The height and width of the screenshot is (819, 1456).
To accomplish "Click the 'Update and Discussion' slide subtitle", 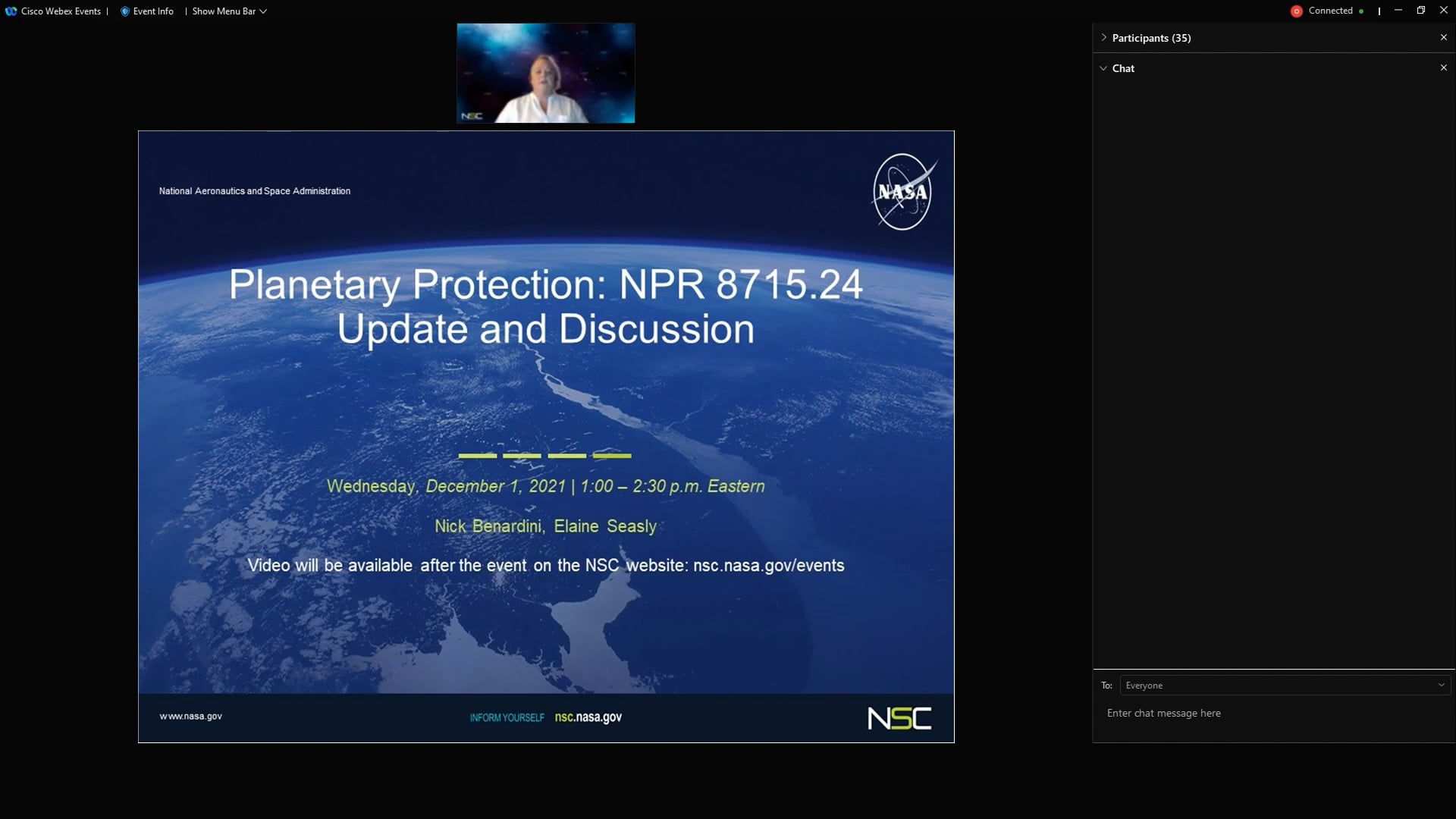I will (546, 329).
